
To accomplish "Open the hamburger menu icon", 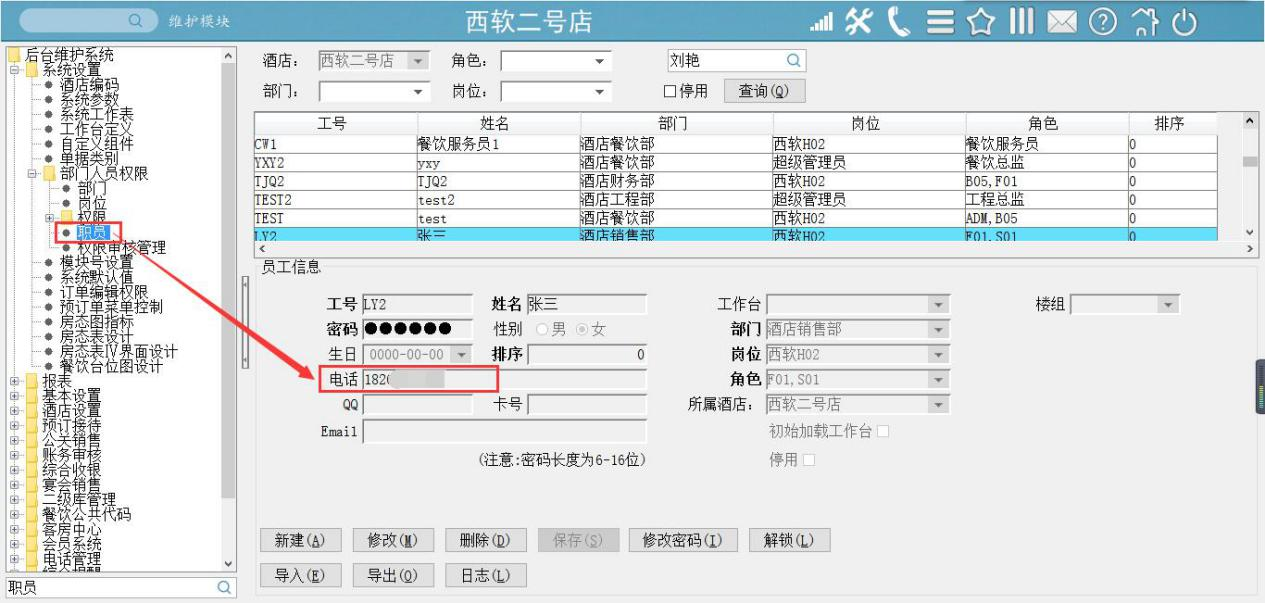I will tap(939, 22).
